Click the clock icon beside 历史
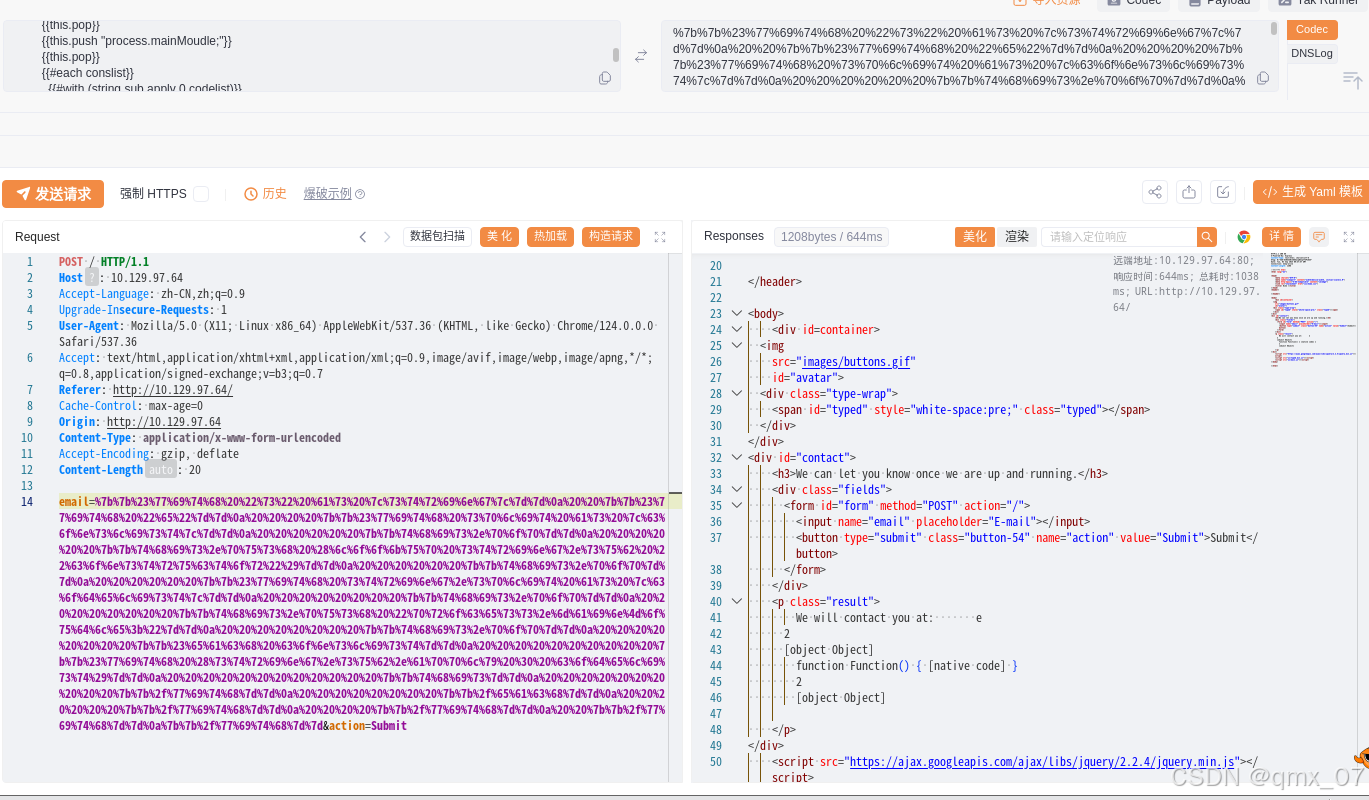1369x800 pixels. click(251, 194)
